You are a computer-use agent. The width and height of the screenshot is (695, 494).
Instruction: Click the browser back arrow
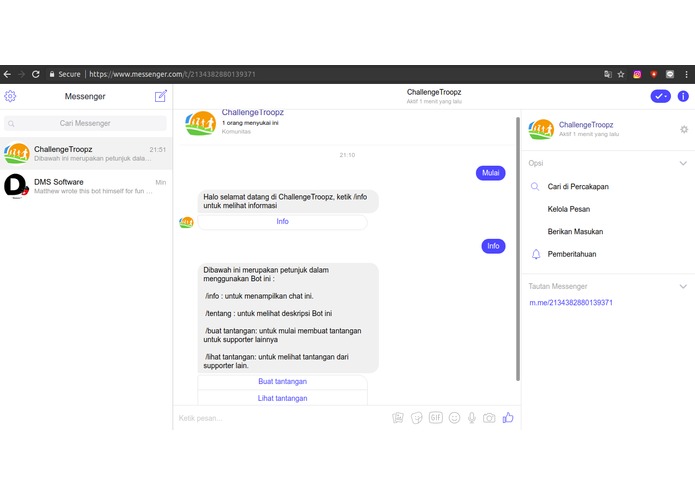[x=7, y=74]
